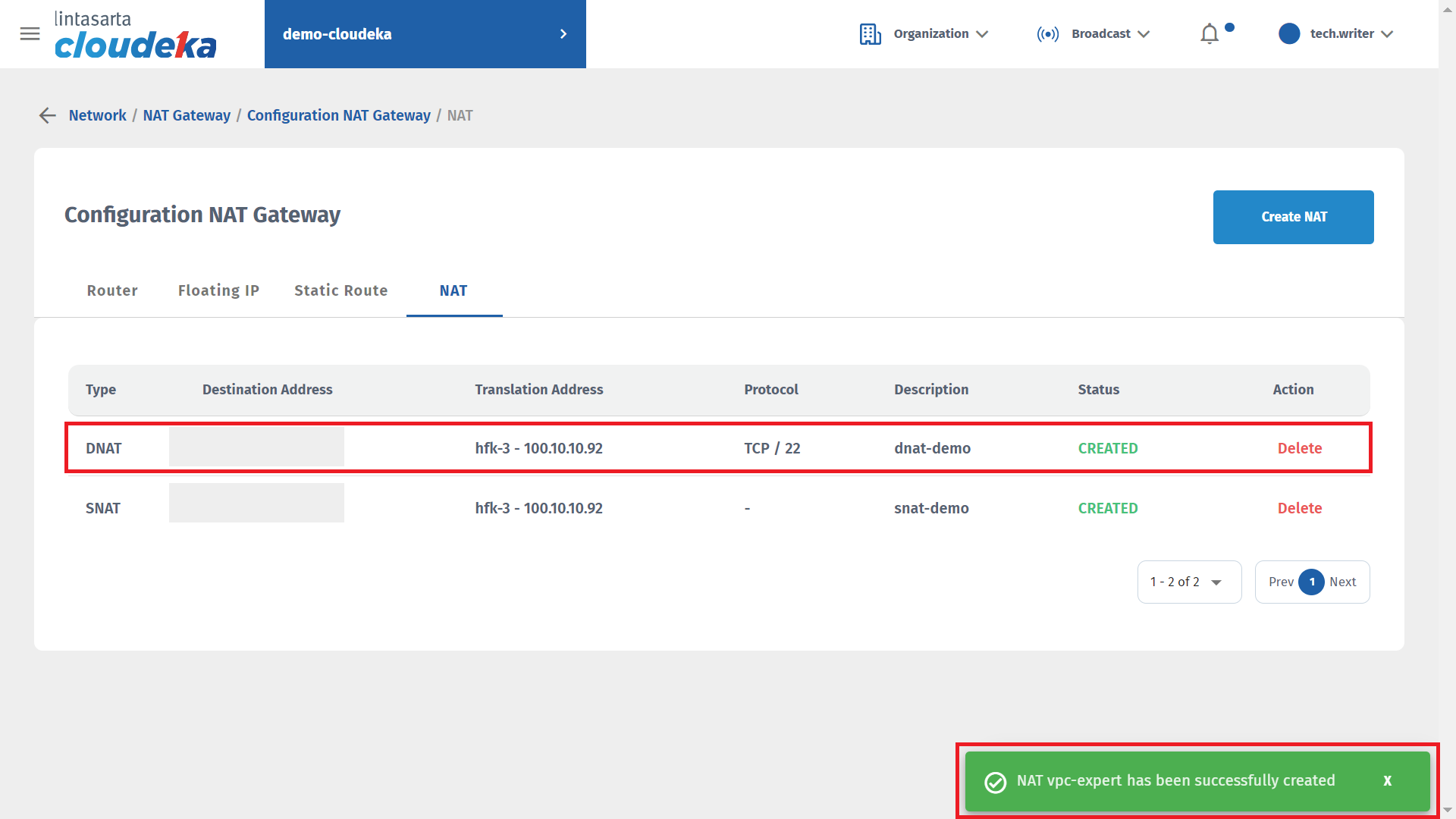Click the Create NAT button
Screen dimensions: 1456x819
click(x=1293, y=217)
